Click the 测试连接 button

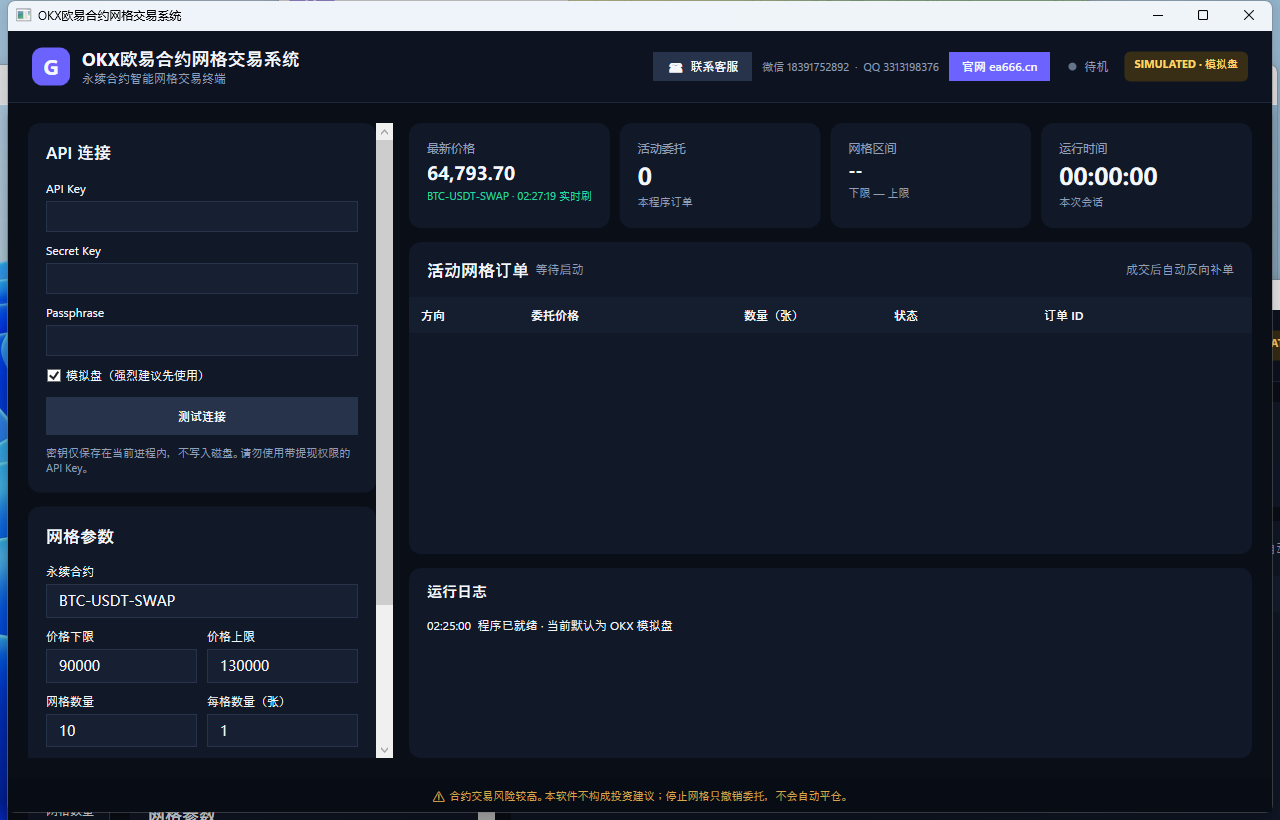click(x=202, y=416)
